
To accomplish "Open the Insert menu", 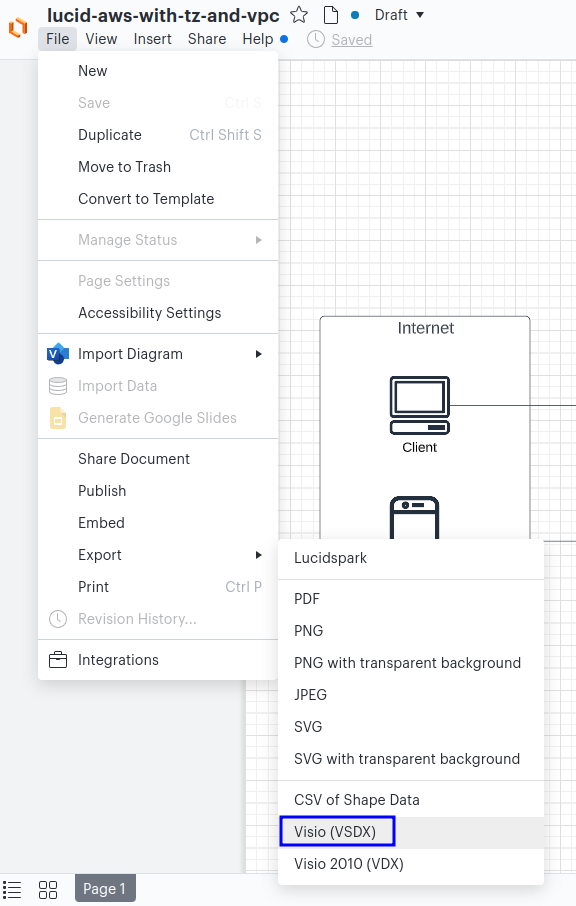I will (x=153, y=39).
